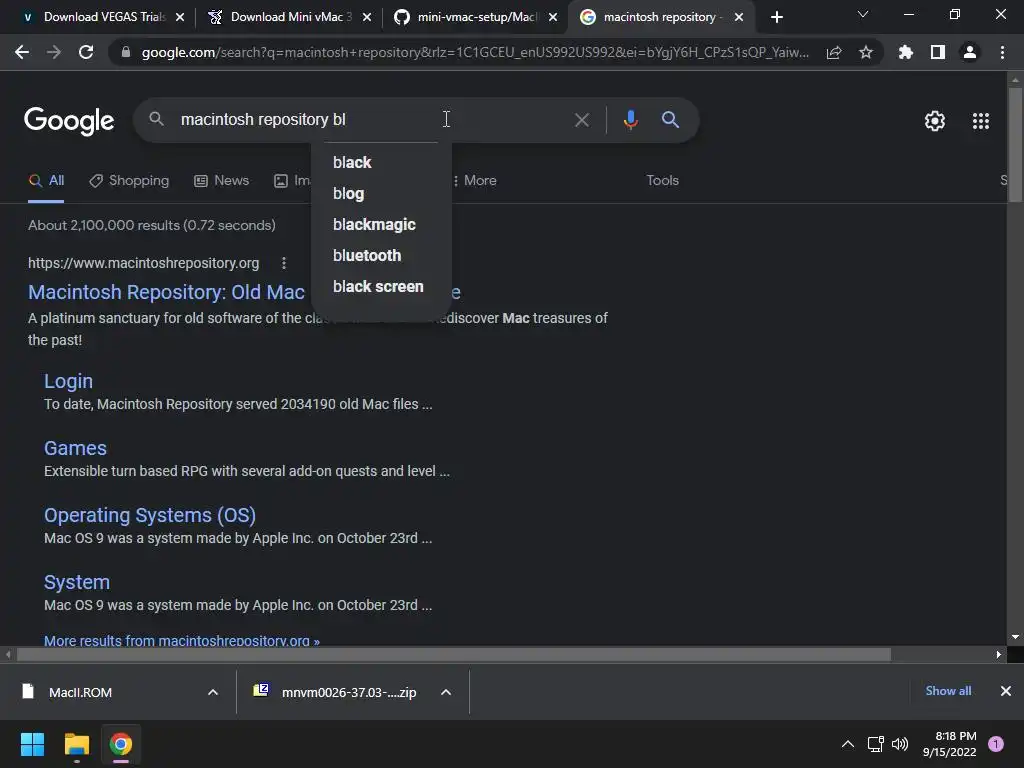This screenshot has width=1024, height=768.
Task: Open the Login sitelink
Action: tap(68, 381)
